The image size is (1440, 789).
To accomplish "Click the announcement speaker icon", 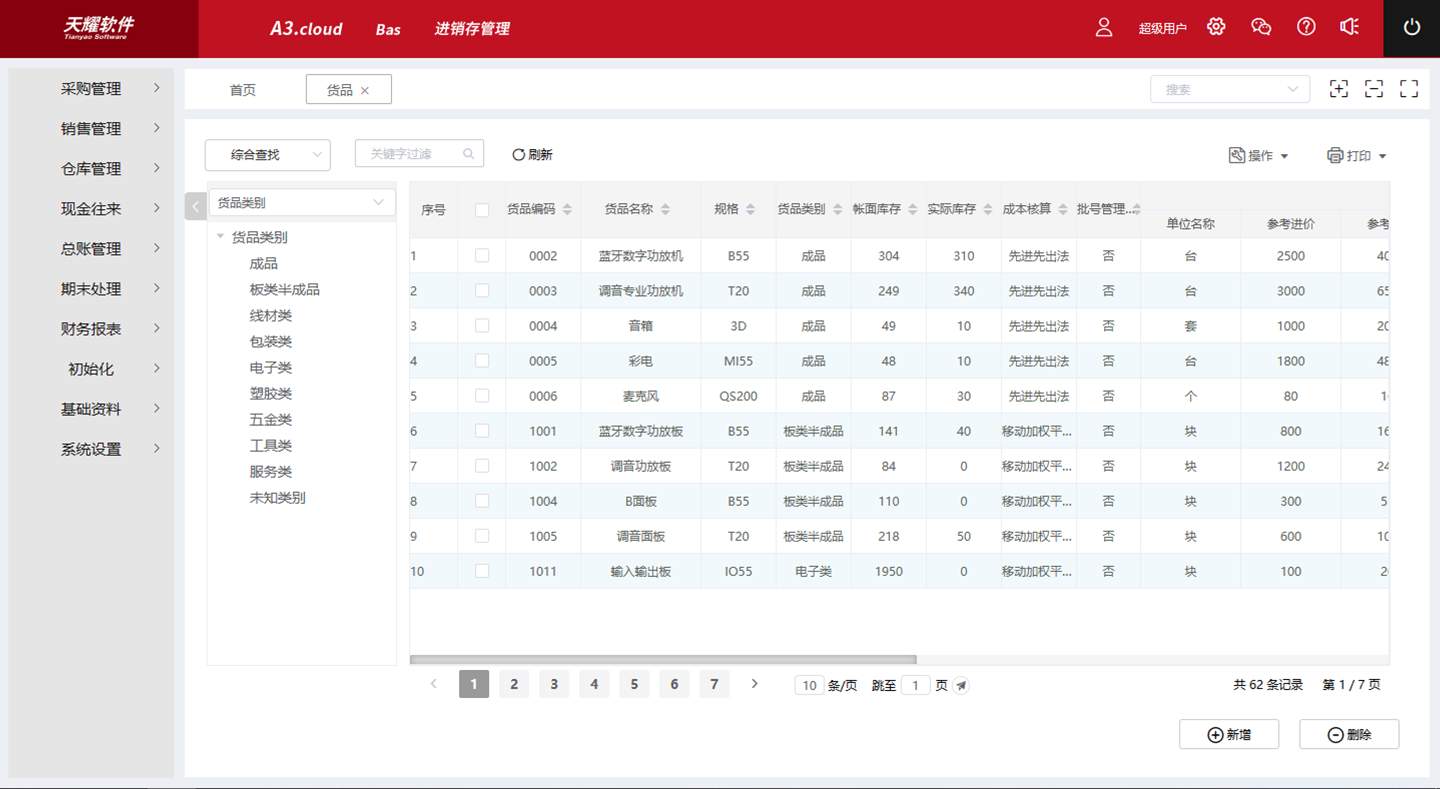I will (x=1350, y=27).
